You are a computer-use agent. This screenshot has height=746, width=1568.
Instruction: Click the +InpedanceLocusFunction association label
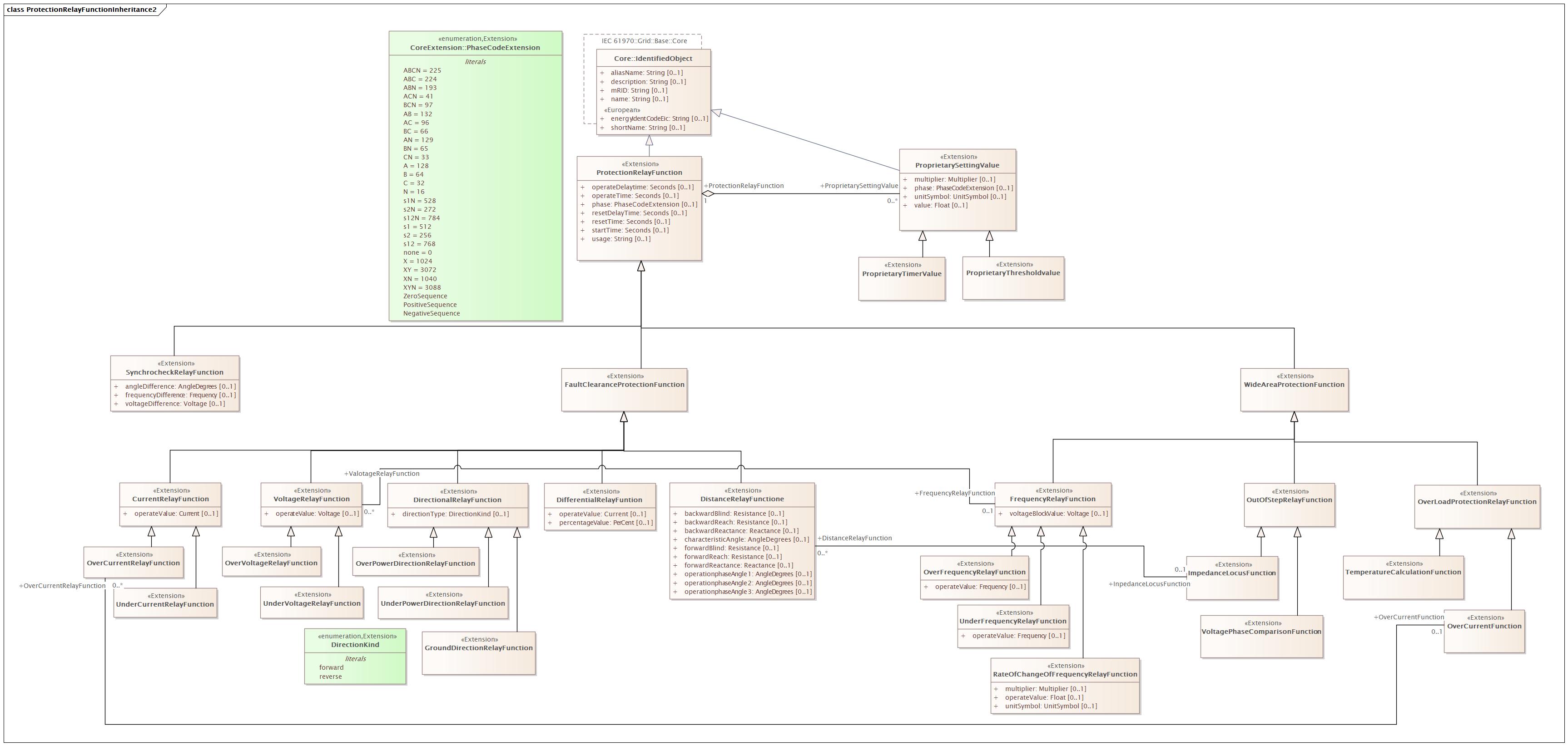tap(1149, 584)
